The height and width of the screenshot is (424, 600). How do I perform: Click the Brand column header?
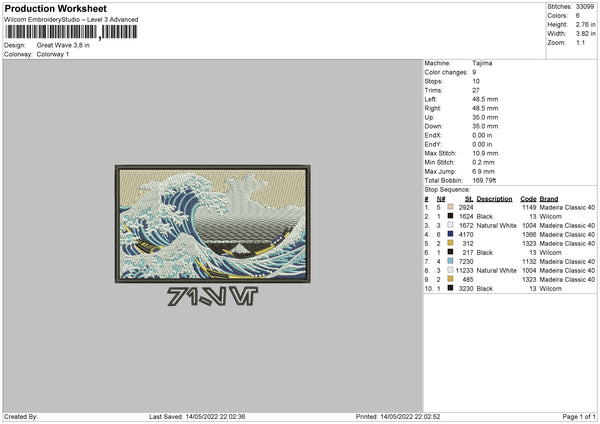point(549,199)
